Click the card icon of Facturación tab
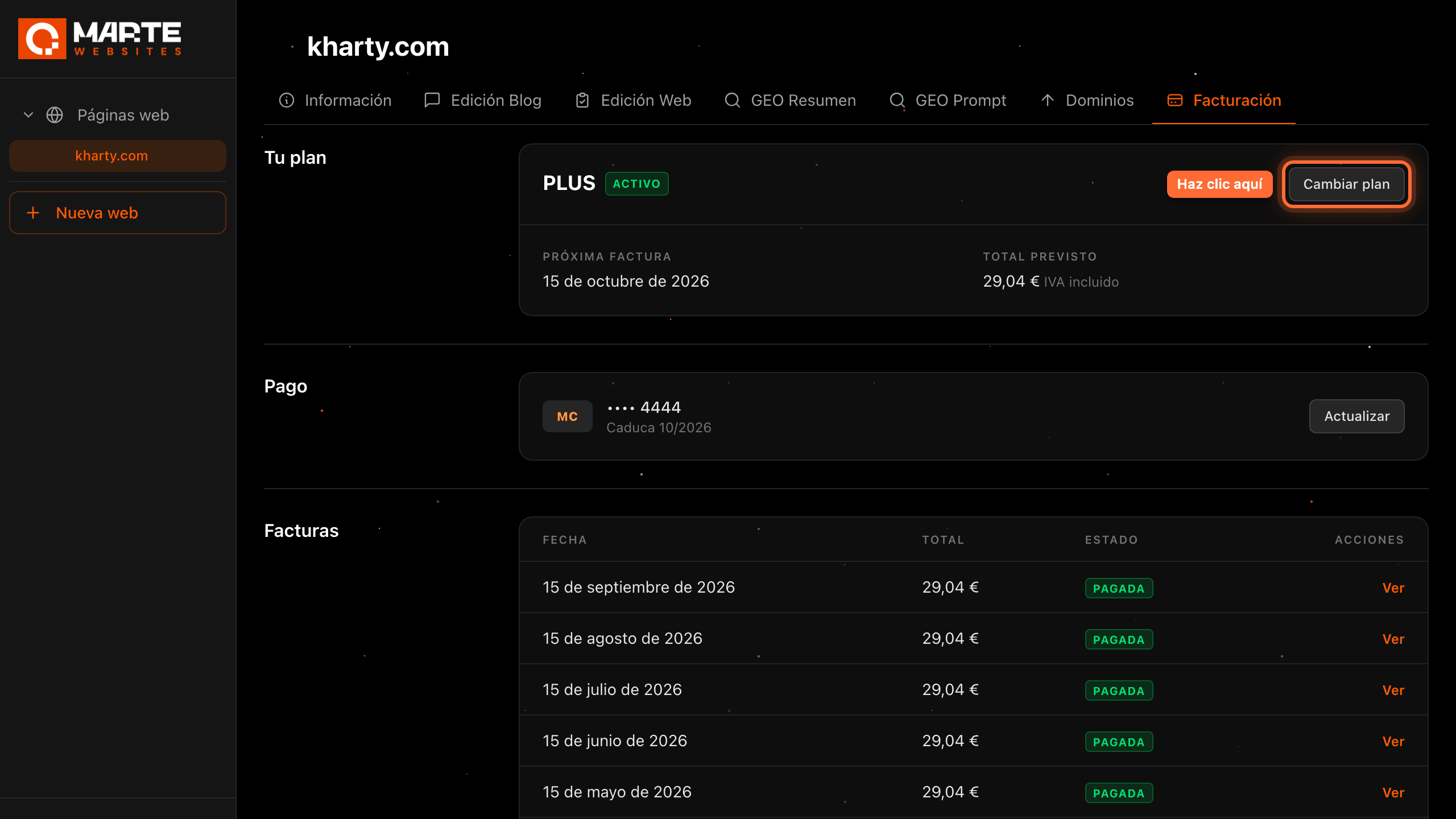The height and width of the screenshot is (819, 1456). pyautogui.click(x=1175, y=100)
